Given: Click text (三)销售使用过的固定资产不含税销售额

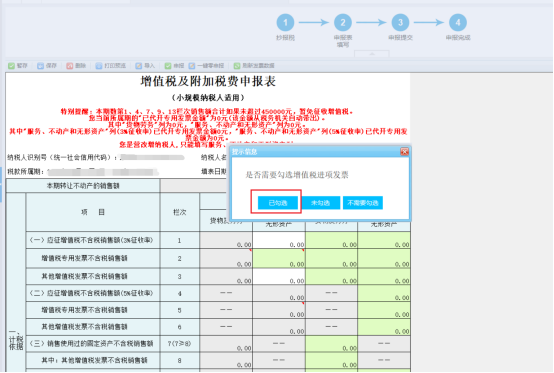Looking at the screenshot, I should (91, 344).
